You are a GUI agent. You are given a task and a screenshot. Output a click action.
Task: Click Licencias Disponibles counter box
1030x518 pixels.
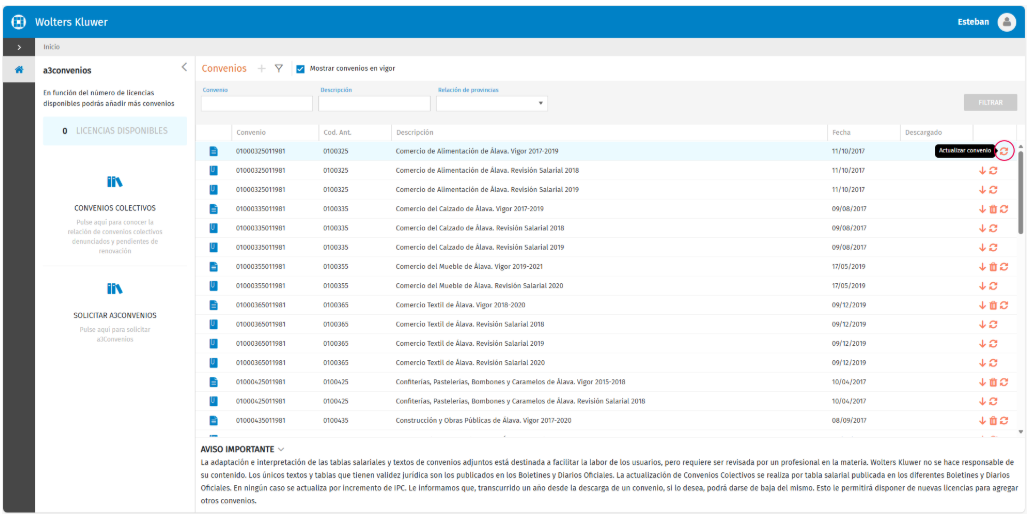pyautogui.click(x=115, y=131)
